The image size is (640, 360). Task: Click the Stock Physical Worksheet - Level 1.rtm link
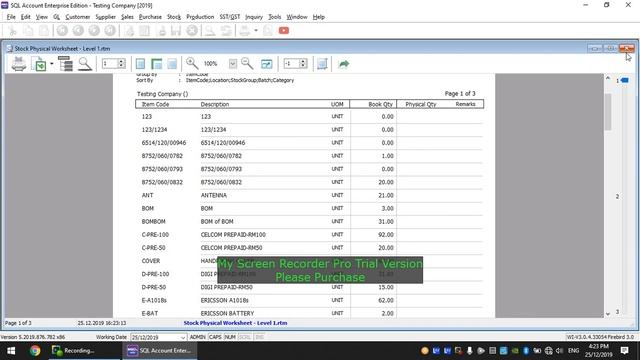pyautogui.click(x=235, y=323)
